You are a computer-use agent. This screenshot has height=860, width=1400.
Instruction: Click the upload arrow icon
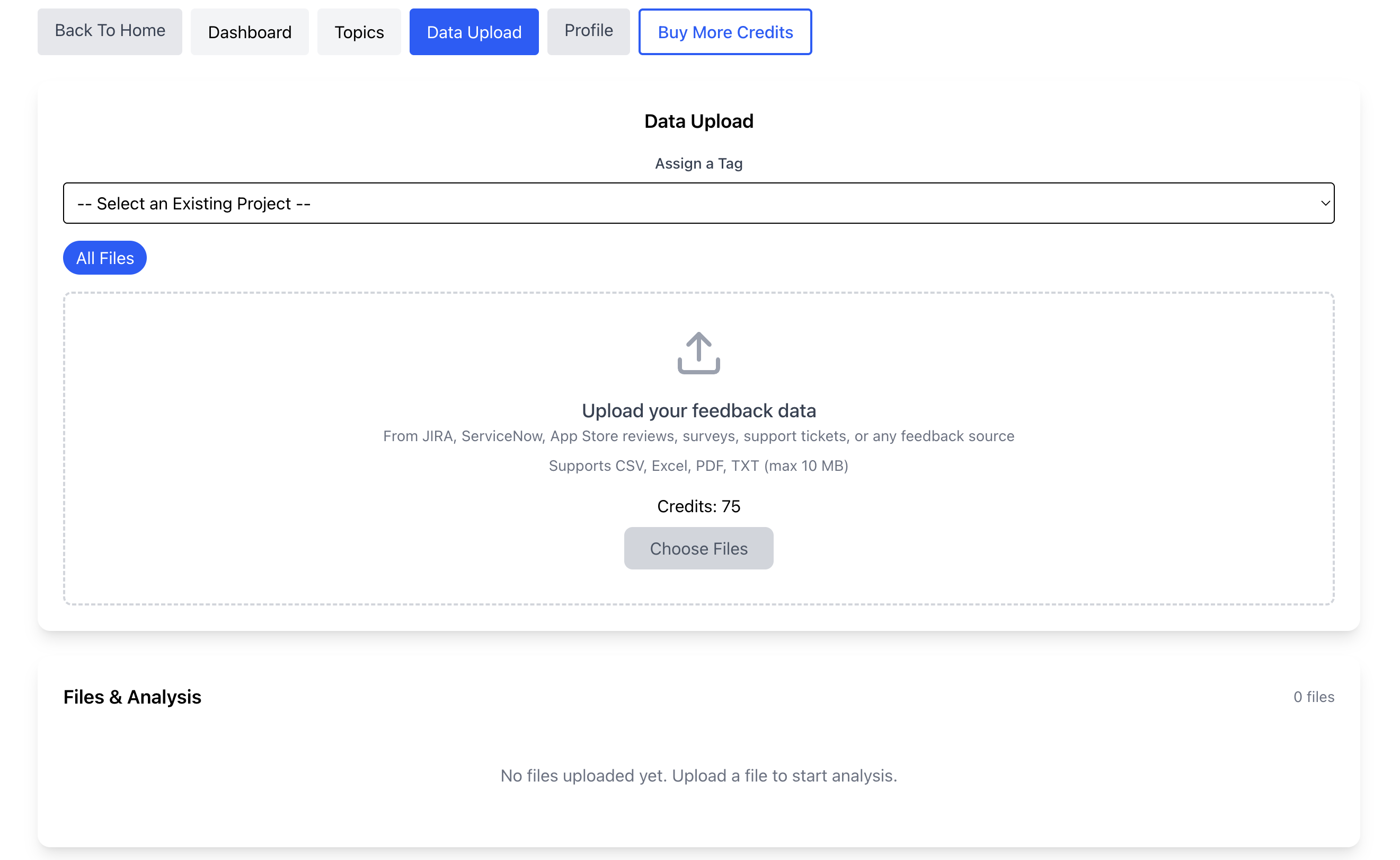point(698,353)
